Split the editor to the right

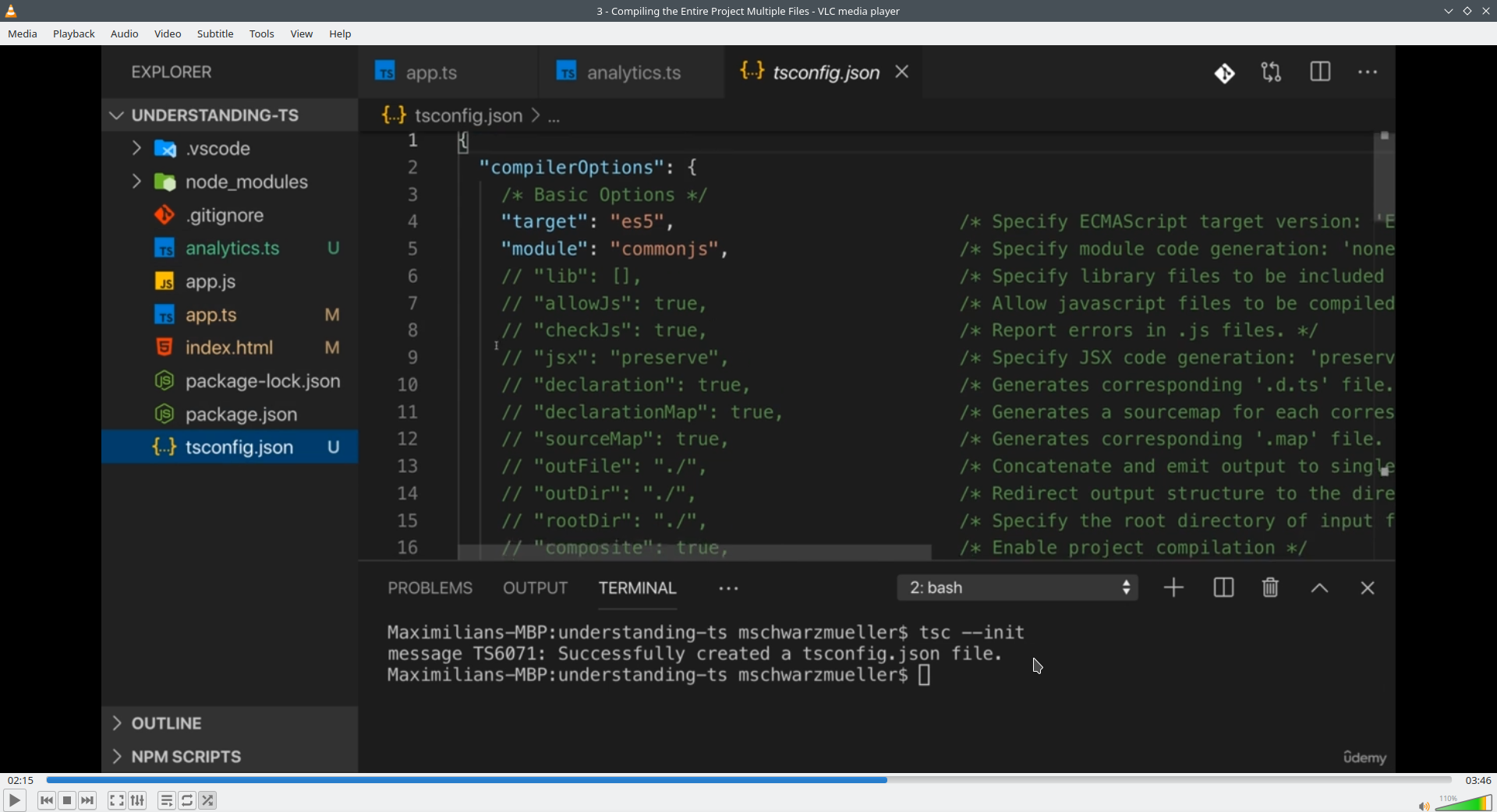(1320, 72)
